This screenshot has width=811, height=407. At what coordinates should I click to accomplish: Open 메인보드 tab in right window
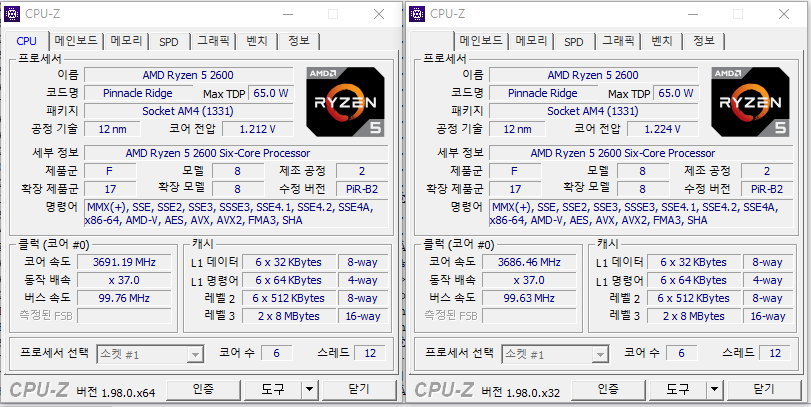481,41
